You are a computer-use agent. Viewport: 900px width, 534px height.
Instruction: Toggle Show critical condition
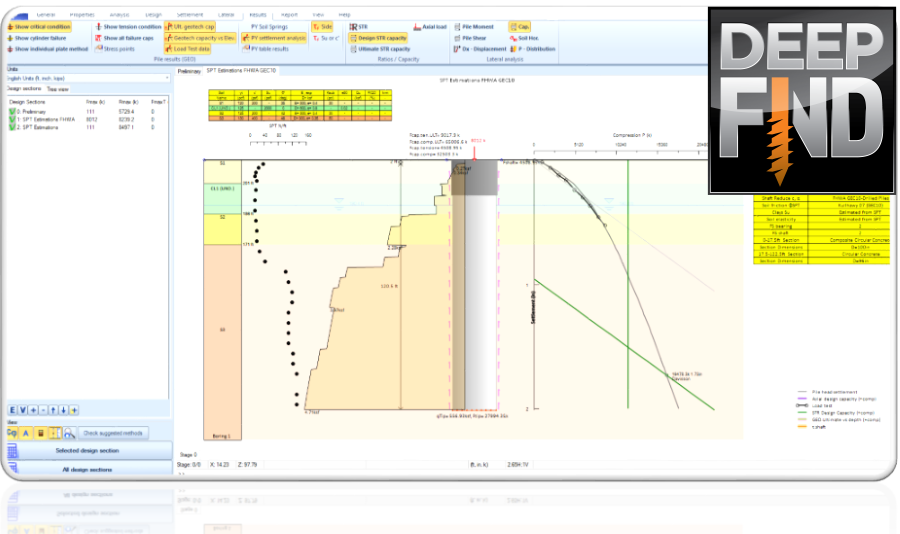click(x=39, y=26)
